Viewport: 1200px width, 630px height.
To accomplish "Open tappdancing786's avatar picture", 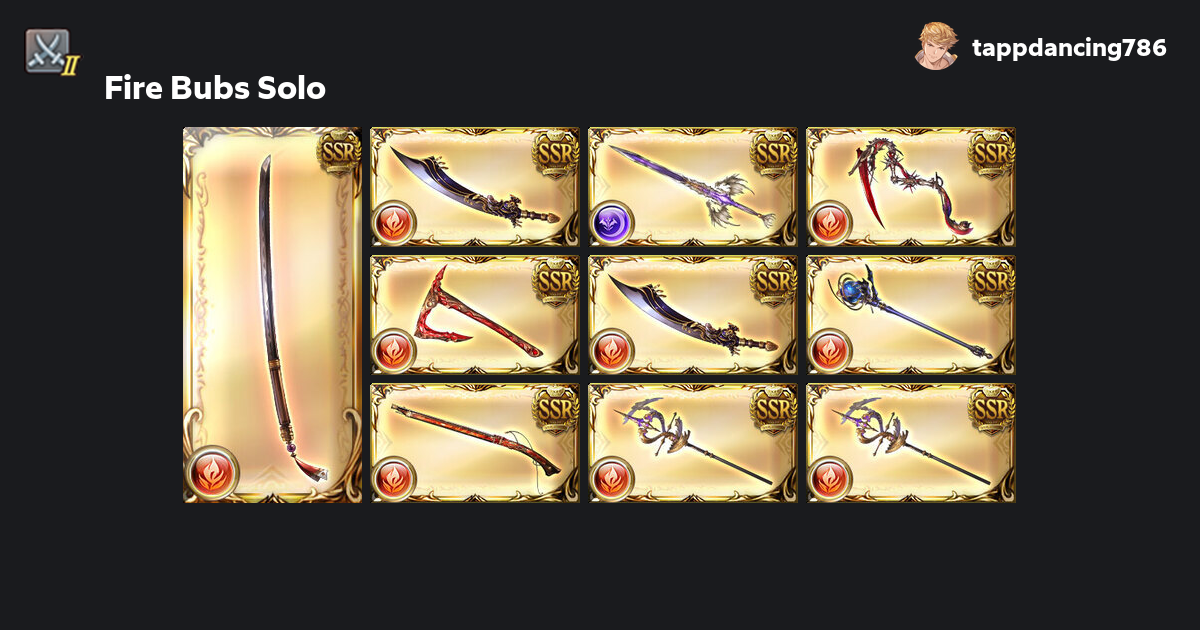I will (937, 47).
